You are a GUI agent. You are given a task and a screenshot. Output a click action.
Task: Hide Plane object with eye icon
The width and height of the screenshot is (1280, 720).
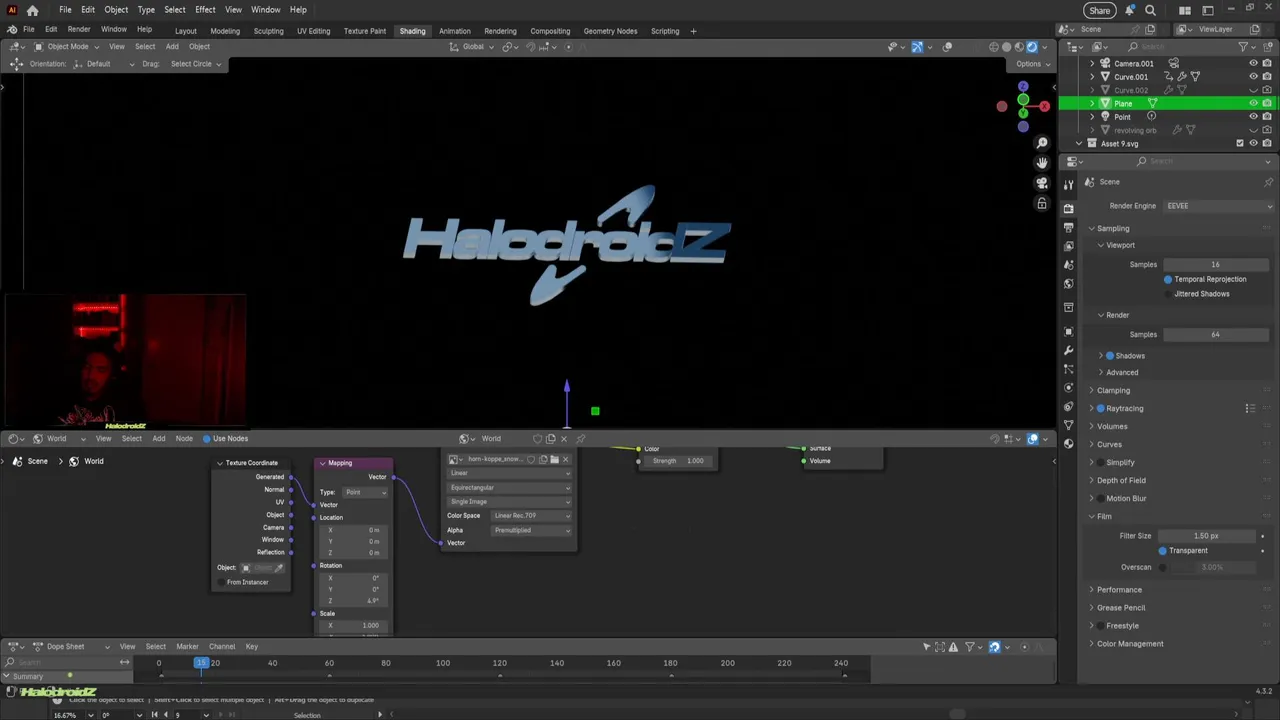pos(1253,103)
